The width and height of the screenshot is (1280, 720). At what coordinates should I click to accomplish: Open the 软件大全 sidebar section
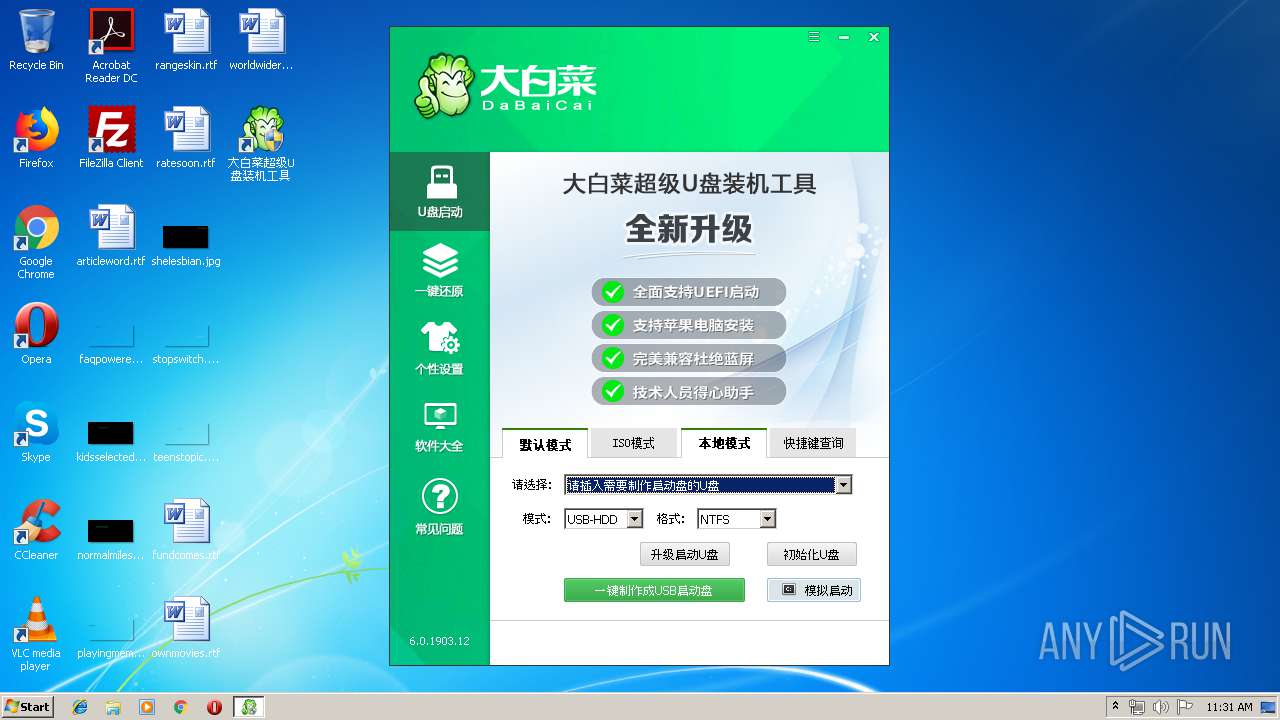(440, 427)
